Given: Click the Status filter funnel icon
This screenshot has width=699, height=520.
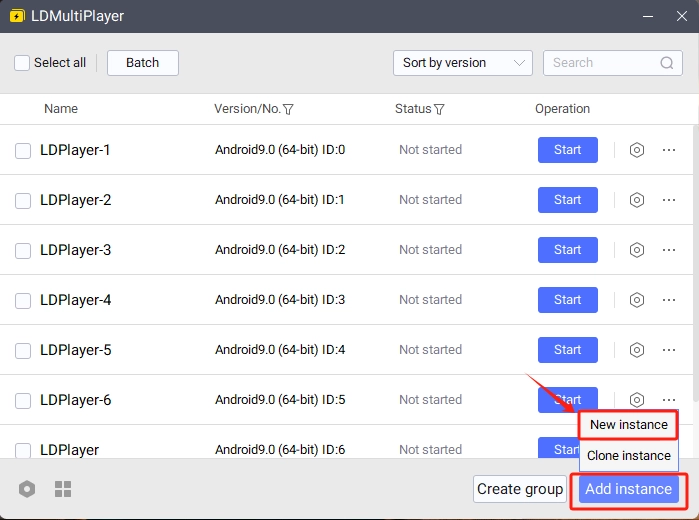Looking at the screenshot, I should pos(439,109).
